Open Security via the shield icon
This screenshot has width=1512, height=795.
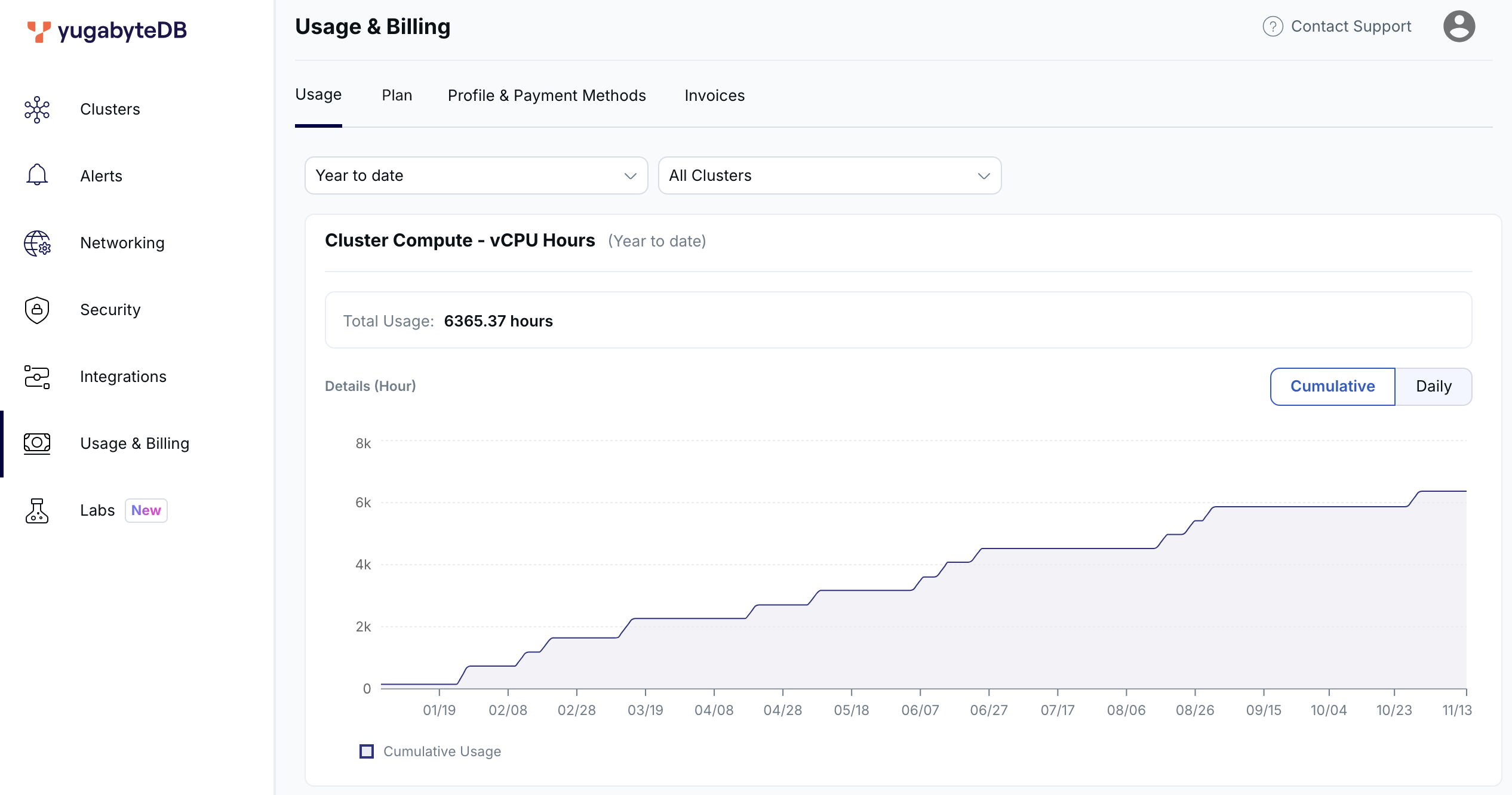click(x=36, y=310)
